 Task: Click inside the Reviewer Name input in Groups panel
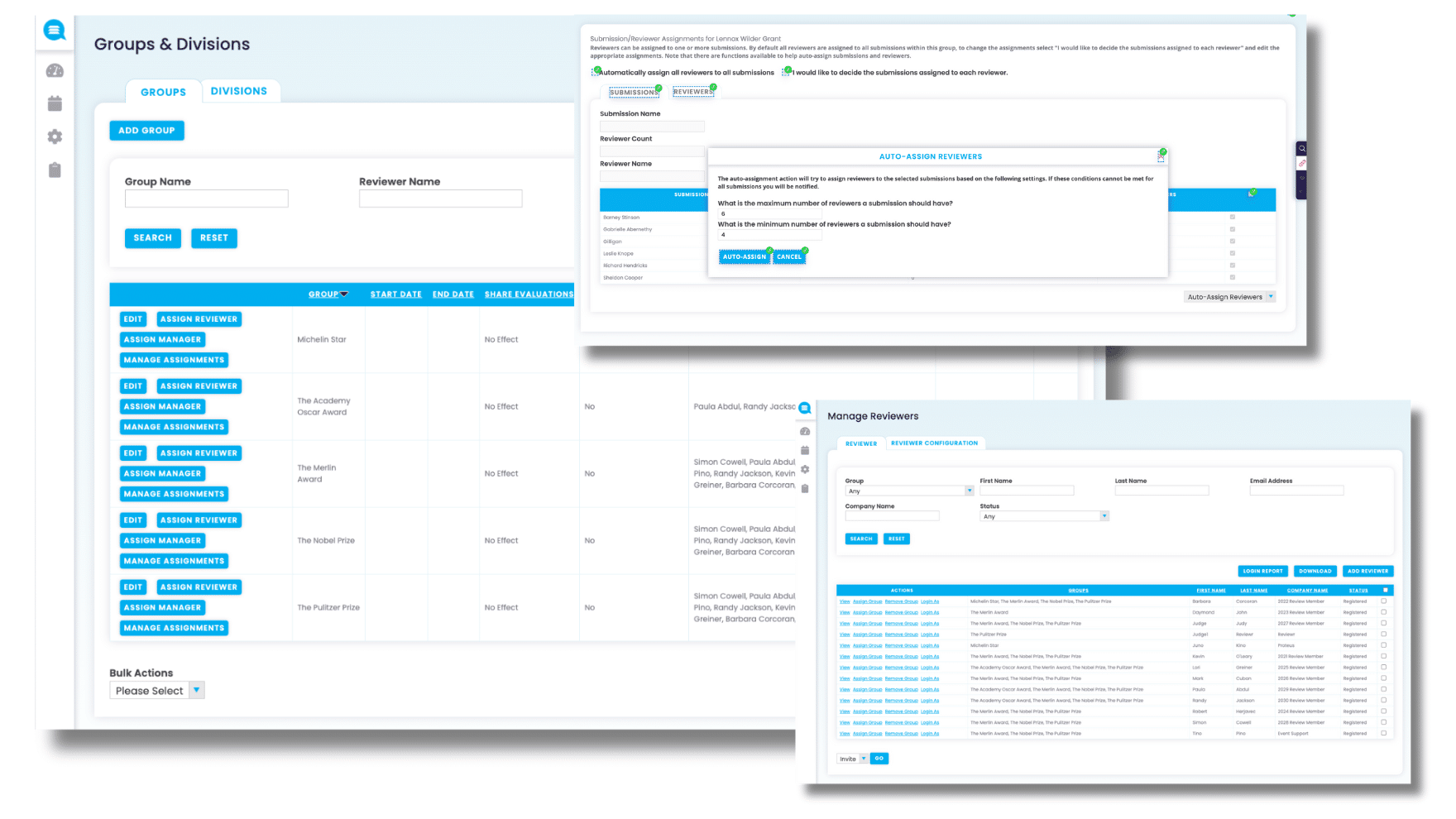click(x=440, y=199)
